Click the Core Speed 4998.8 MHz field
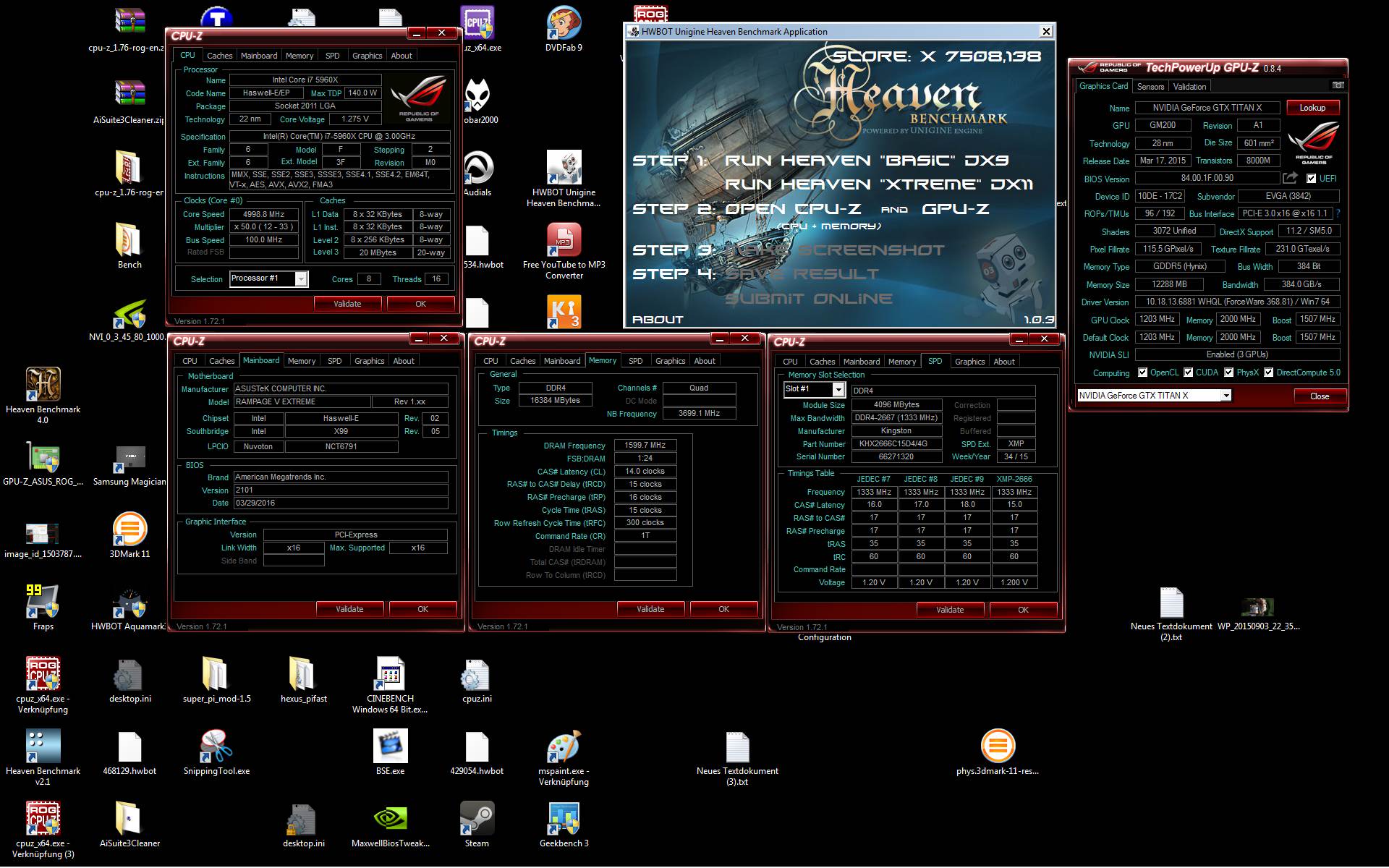Screen dimensions: 1389x868 (264, 214)
